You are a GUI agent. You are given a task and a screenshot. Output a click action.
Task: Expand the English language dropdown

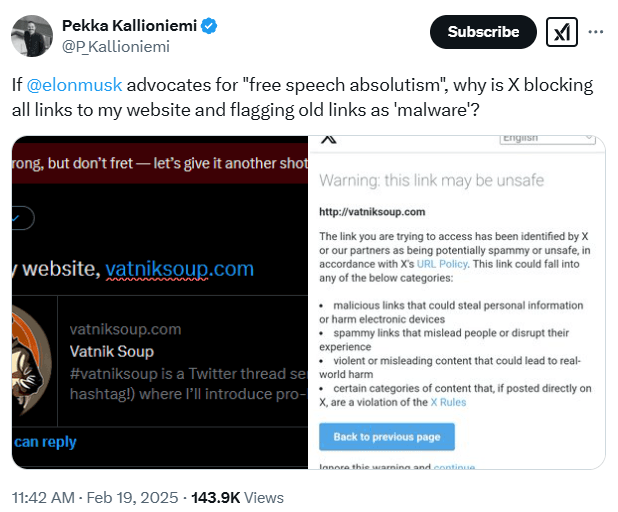[549, 138]
